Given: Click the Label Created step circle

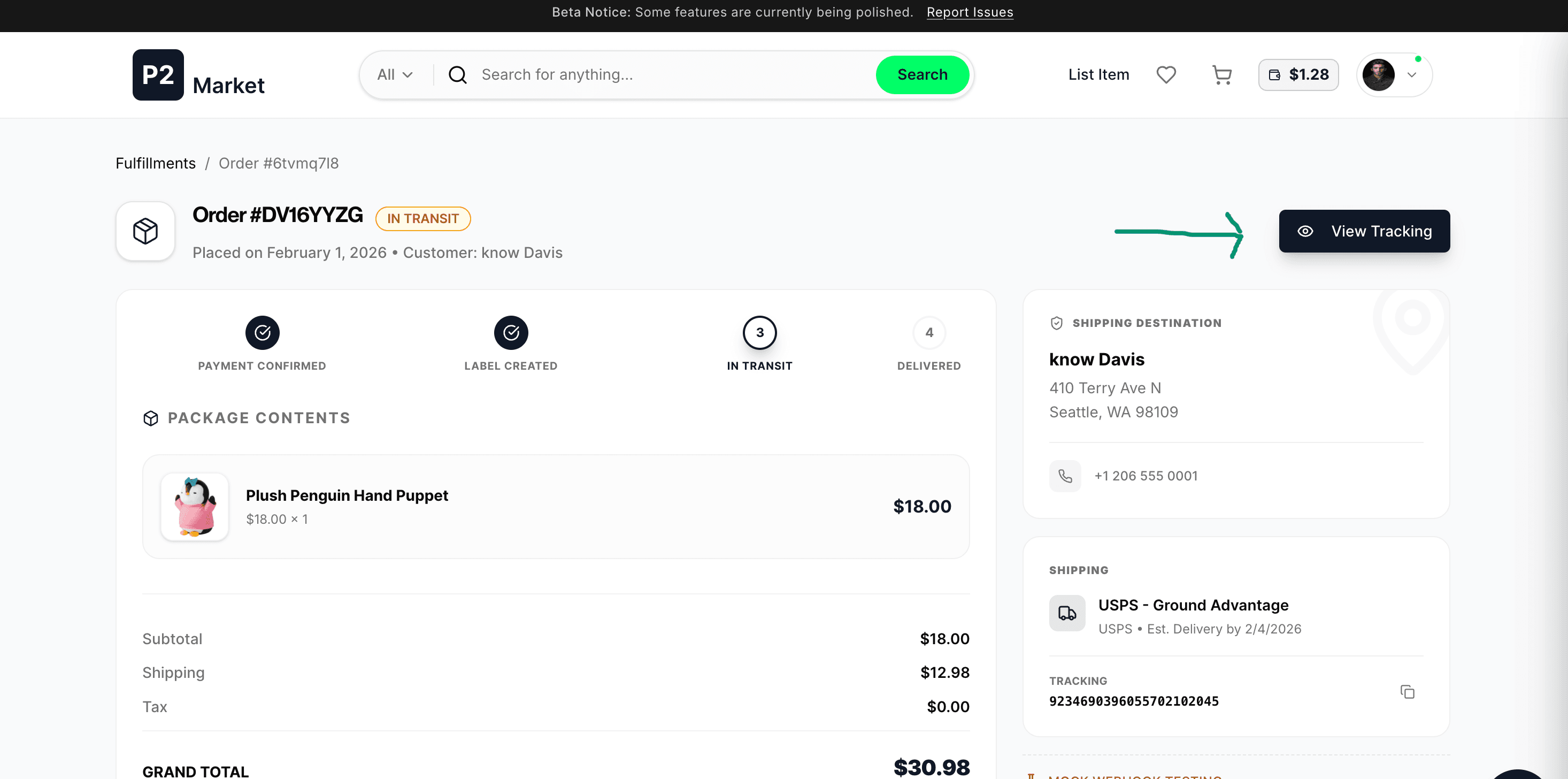Looking at the screenshot, I should pos(511,333).
